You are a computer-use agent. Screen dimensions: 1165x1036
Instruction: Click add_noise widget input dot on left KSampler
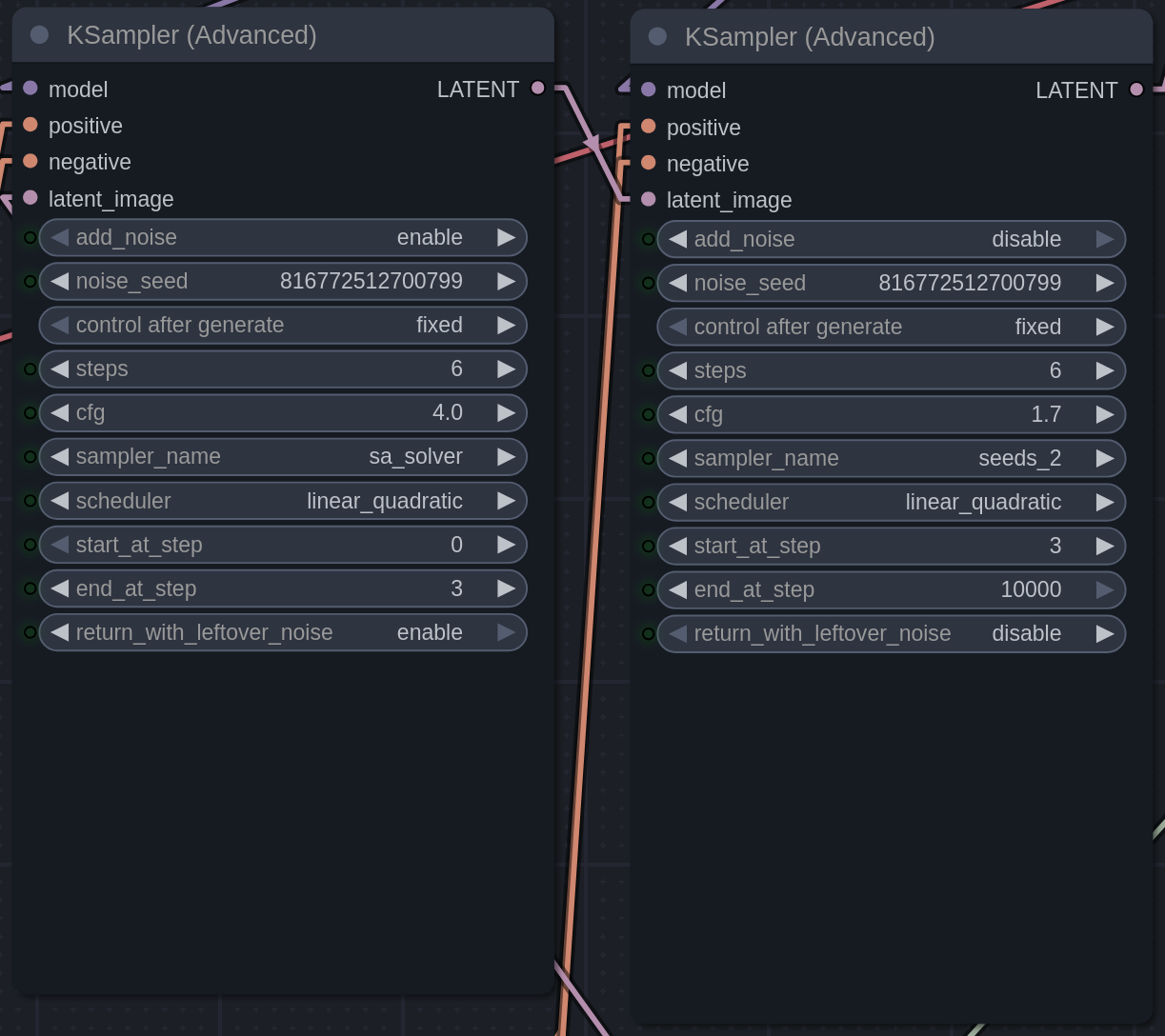30,238
